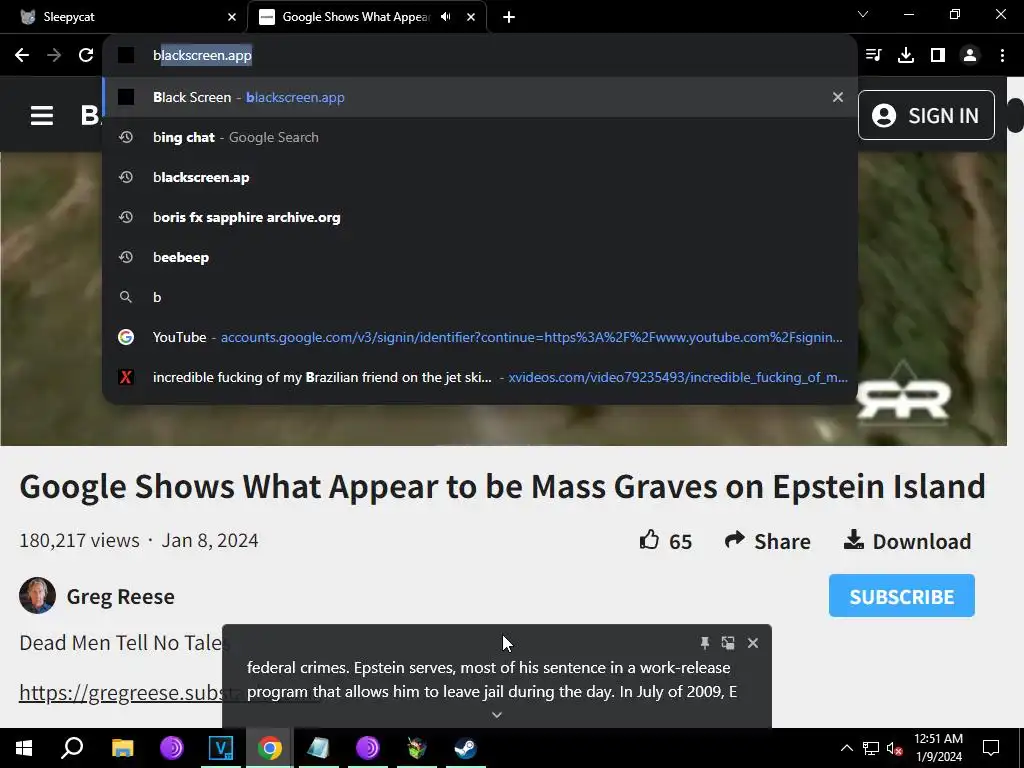Close the Live Caption overlay
The width and height of the screenshot is (1024, 768).
point(753,643)
